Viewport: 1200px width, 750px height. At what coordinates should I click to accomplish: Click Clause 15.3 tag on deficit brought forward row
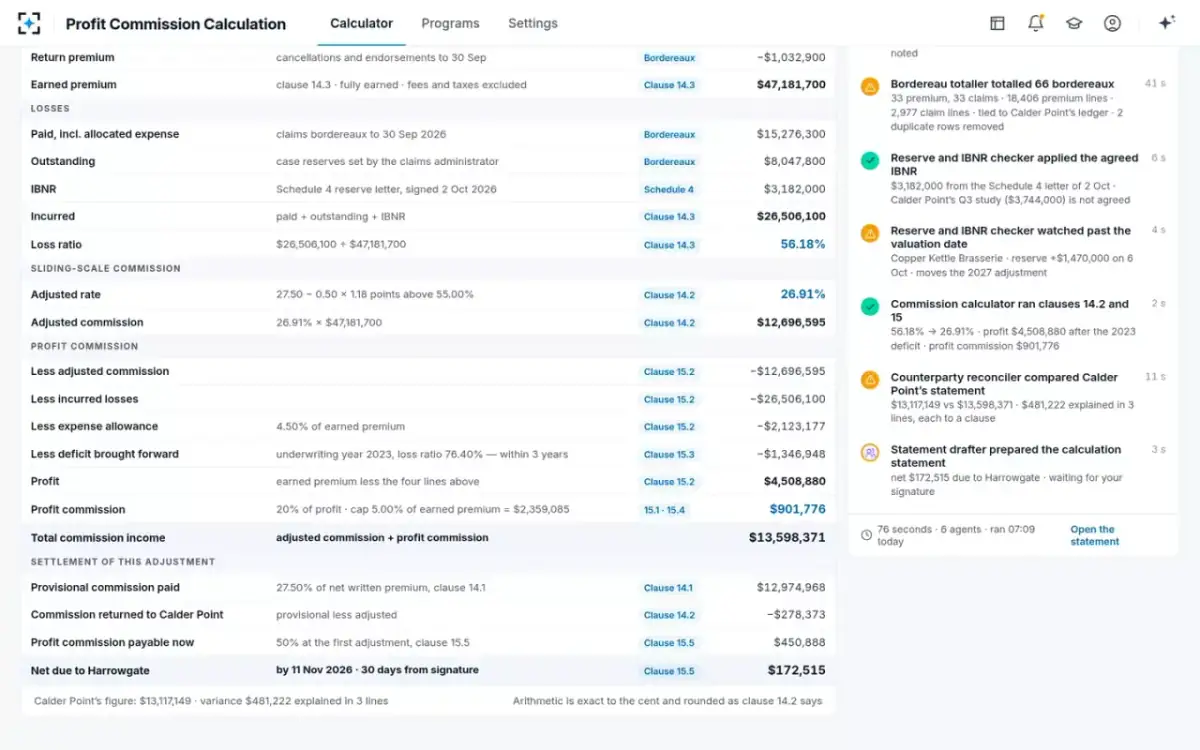pyautogui.click(x=669, y=454)
